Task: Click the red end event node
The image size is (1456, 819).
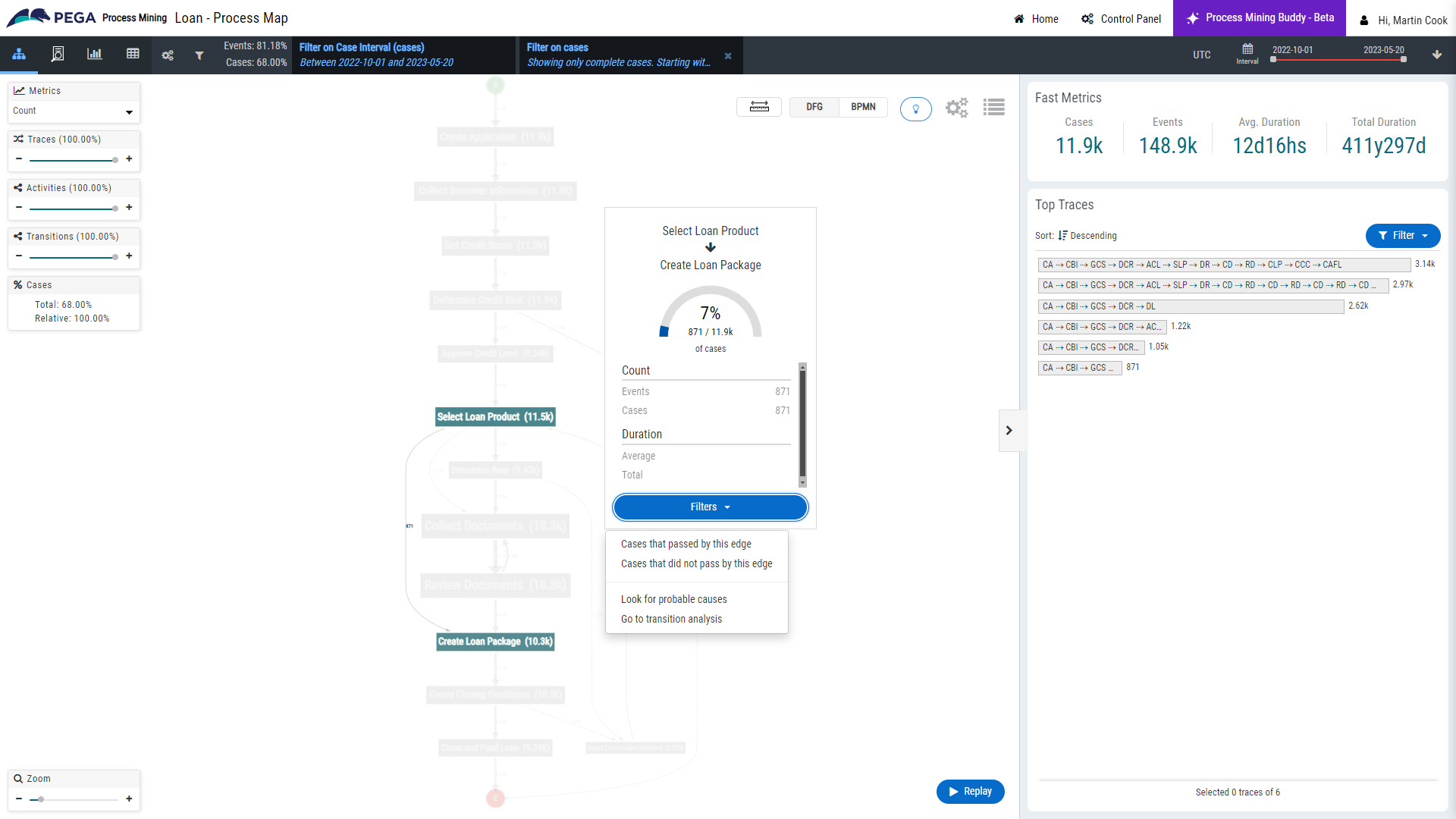Action: 495,798
